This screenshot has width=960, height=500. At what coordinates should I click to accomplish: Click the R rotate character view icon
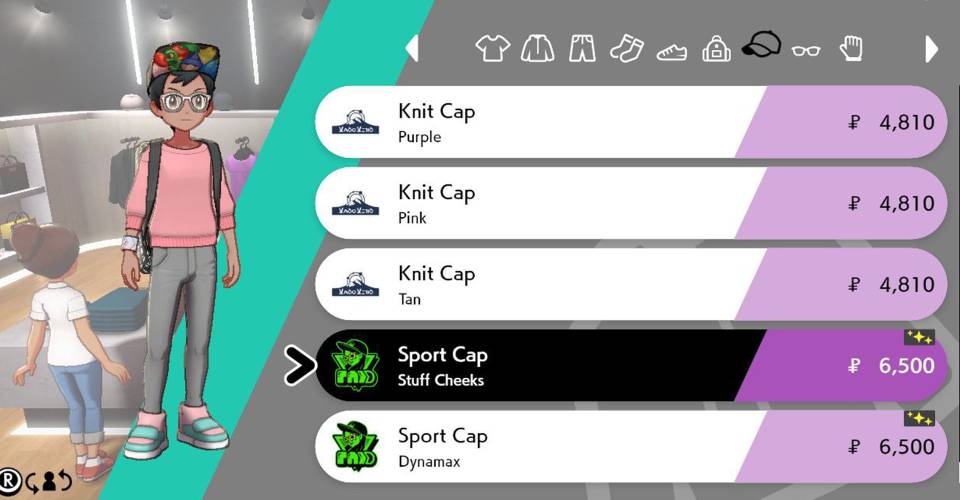tap(10, 480)
